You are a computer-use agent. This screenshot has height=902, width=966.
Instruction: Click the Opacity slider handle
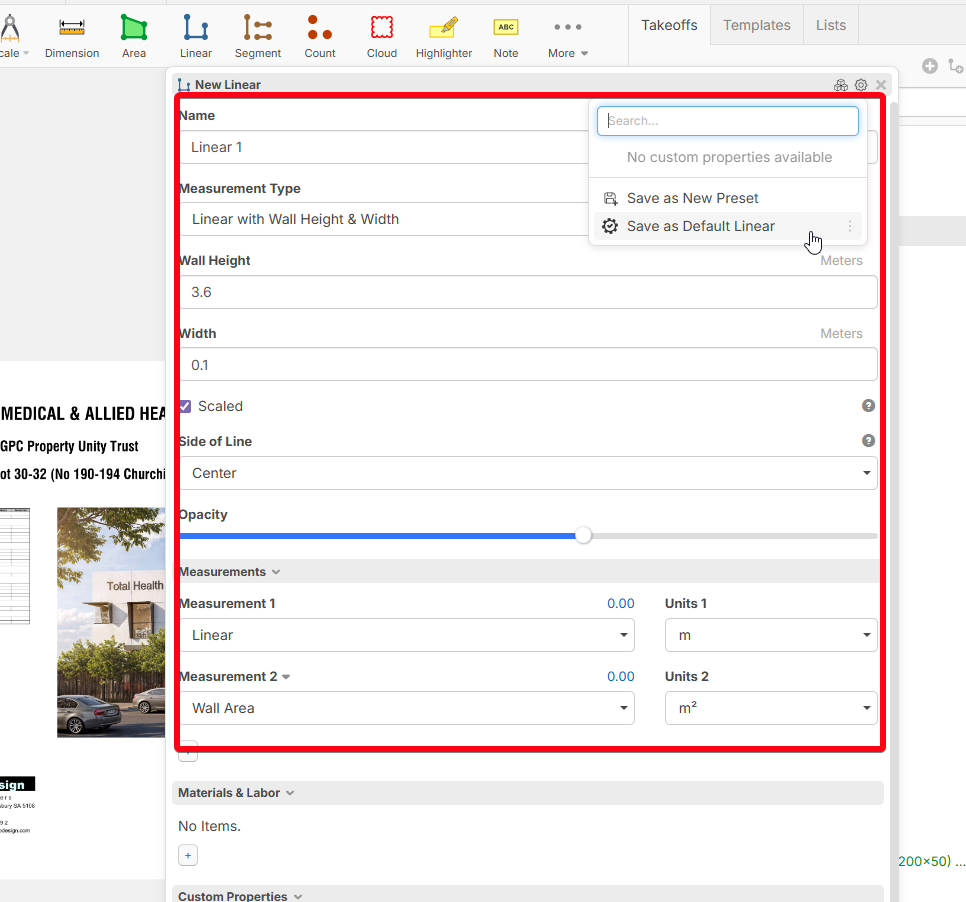click(x=583, y=536)
